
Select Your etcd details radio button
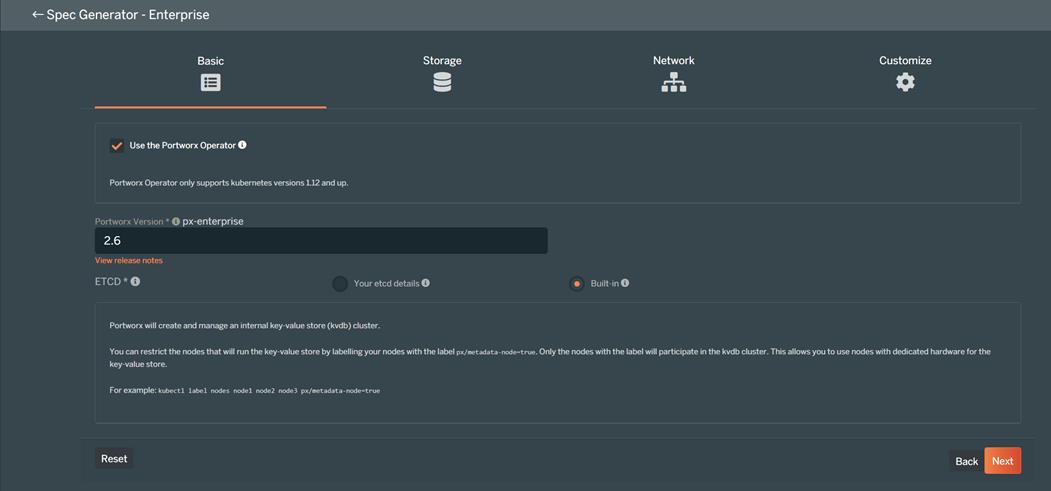pyautogui.click(x=341, y=283)
